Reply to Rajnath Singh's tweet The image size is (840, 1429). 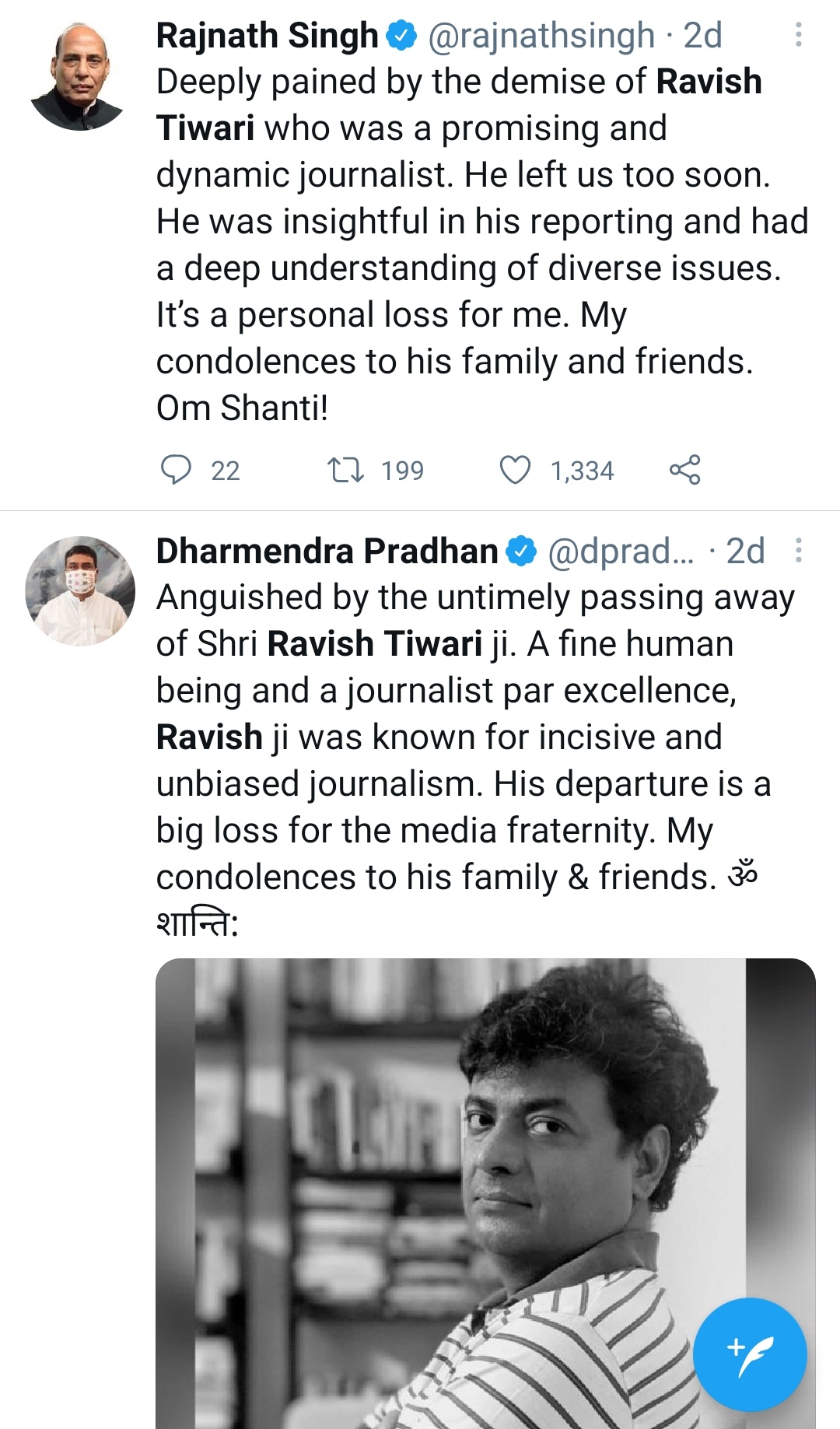point(176,470)
